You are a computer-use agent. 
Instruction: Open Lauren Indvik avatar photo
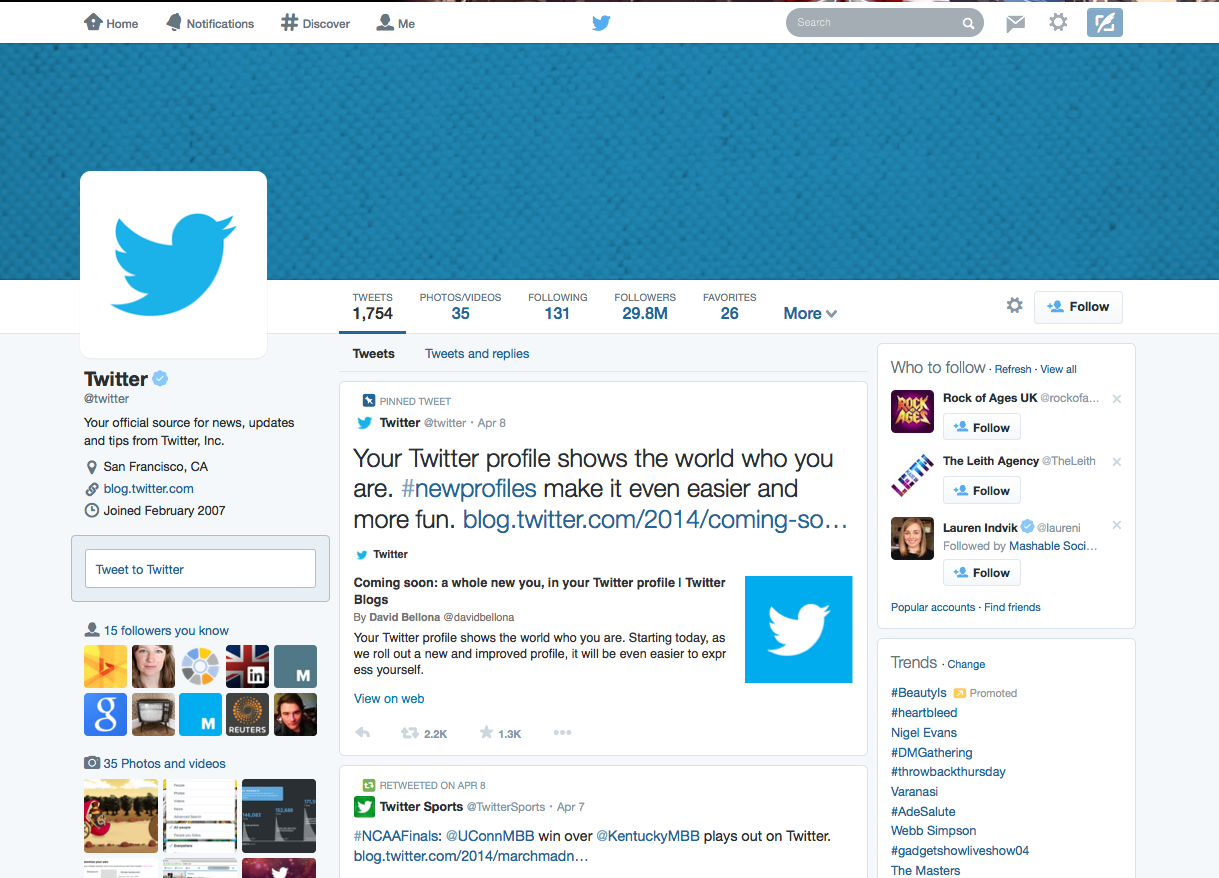(912, 538)
